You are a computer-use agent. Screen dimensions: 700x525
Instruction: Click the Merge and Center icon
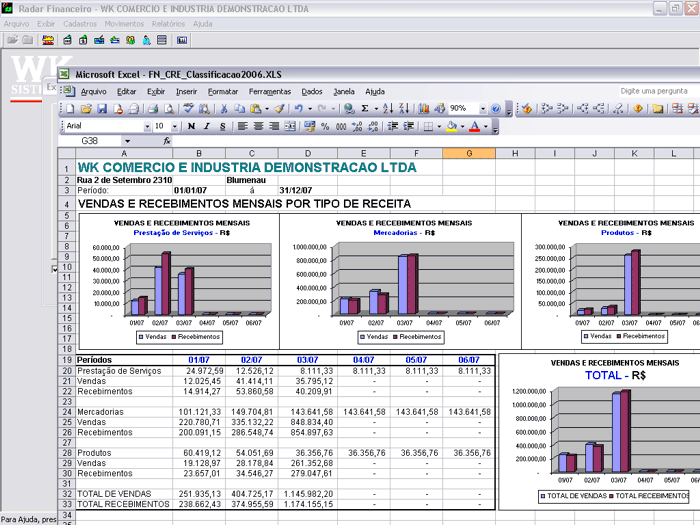click(x=291, y=127)
